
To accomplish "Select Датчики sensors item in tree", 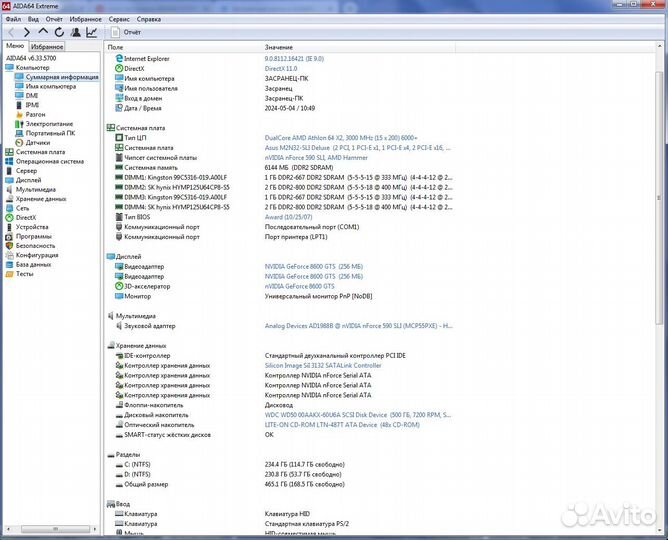I will tap(37, 142).
